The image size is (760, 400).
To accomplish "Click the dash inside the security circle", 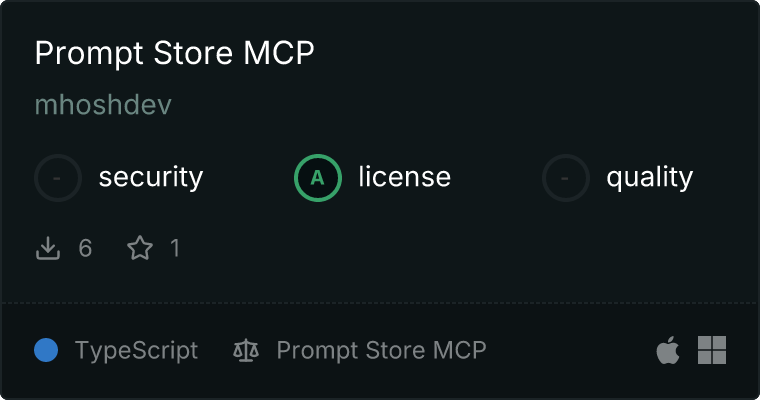I will coord(57,178).
